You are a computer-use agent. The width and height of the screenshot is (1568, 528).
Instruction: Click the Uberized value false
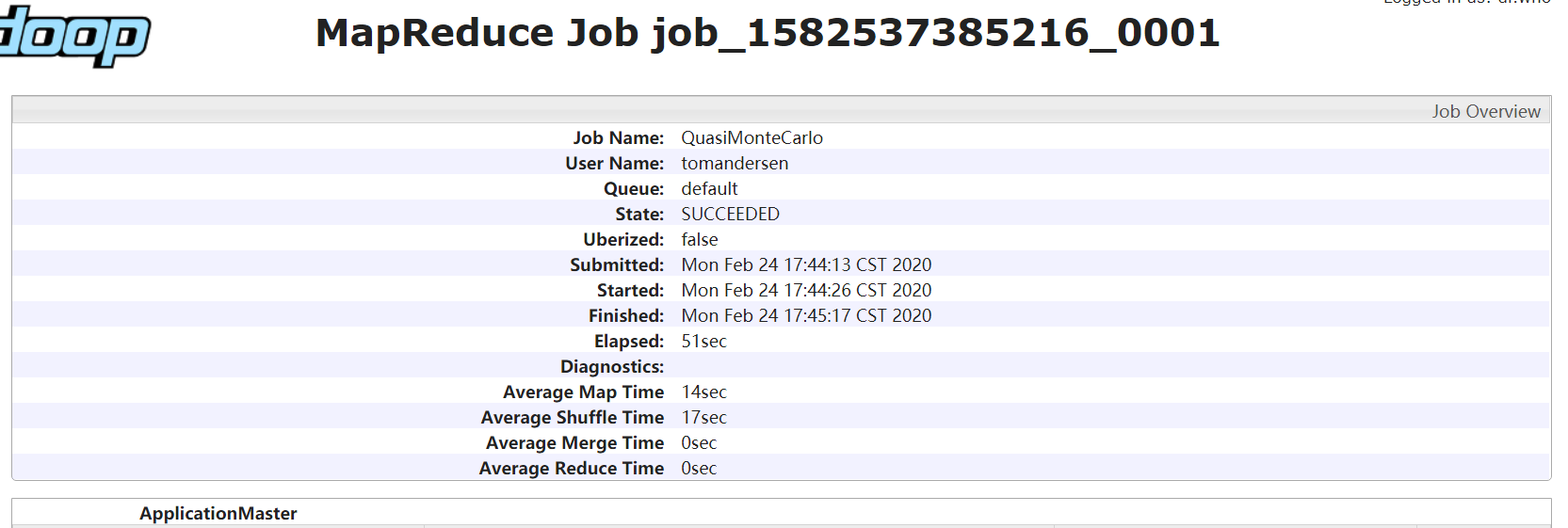click(x=699, y=239)
